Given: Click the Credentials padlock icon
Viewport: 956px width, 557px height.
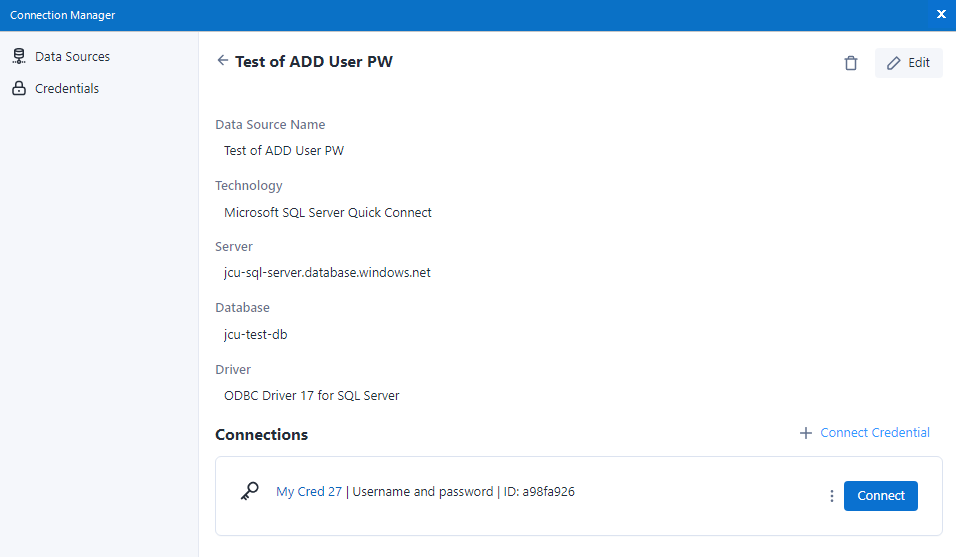Looking at the screenshot, I should tap(18, 89).
